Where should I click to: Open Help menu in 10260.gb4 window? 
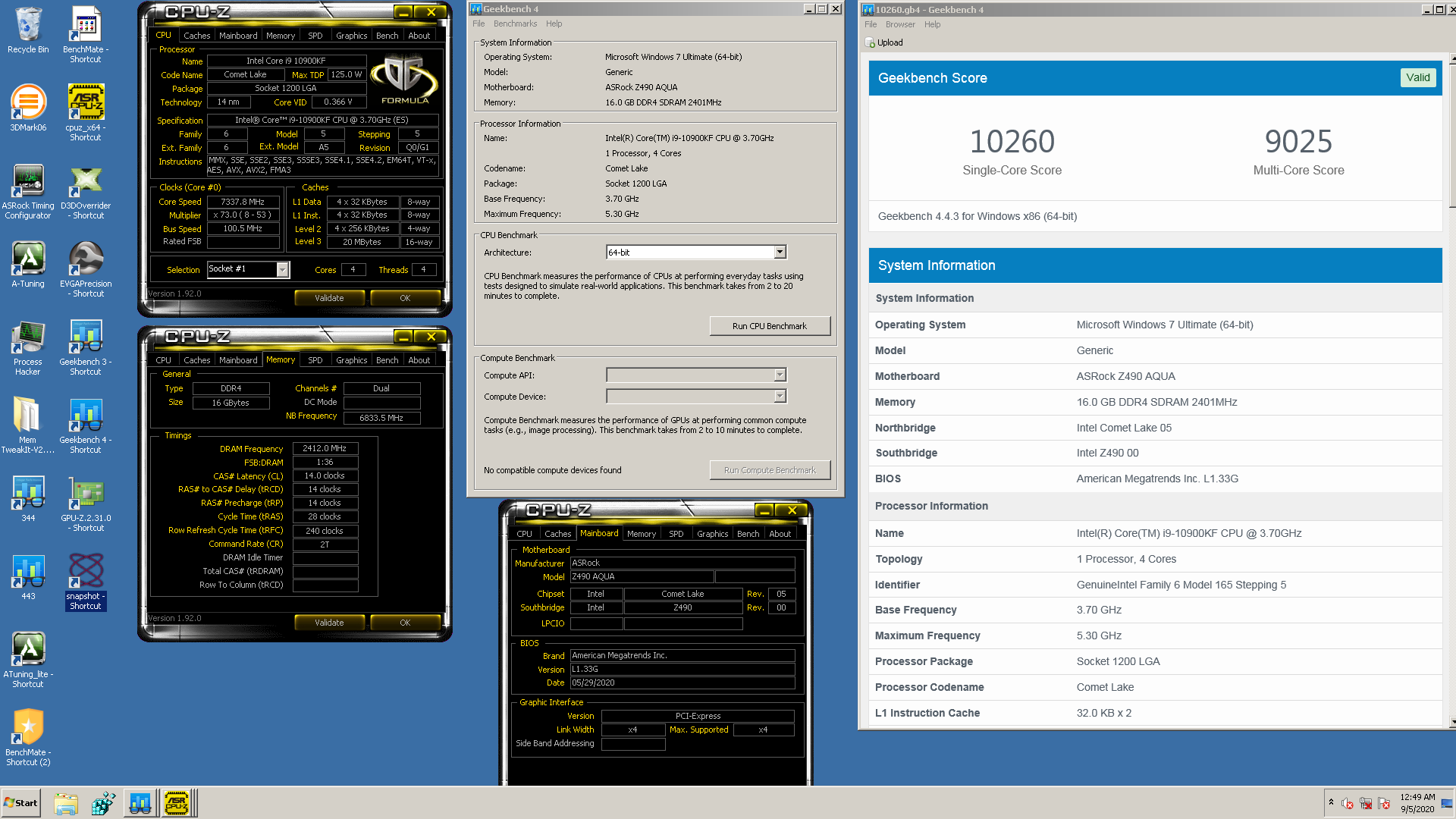(x=932, y=24)
